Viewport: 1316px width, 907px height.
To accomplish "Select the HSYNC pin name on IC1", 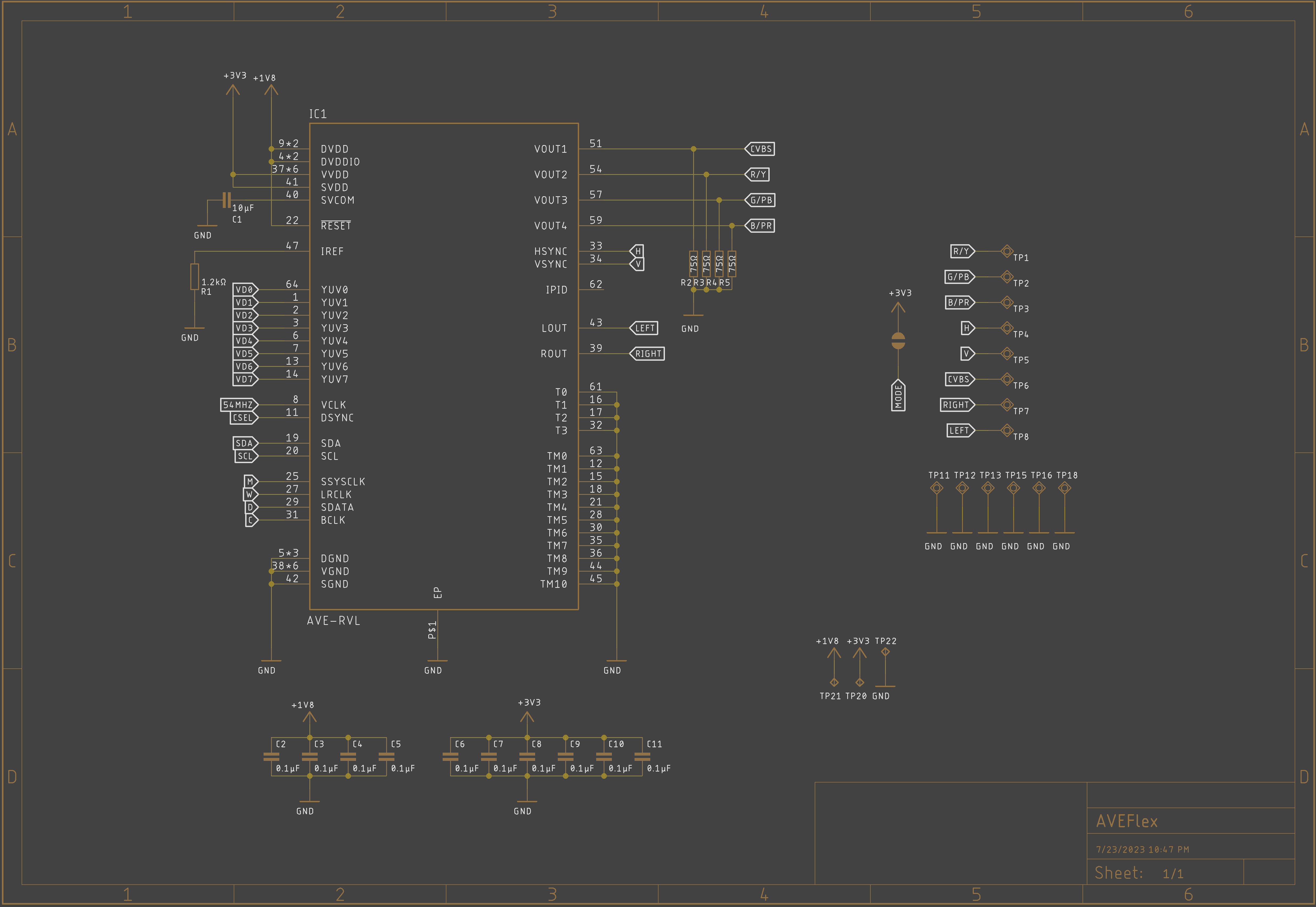I will 551,251.
